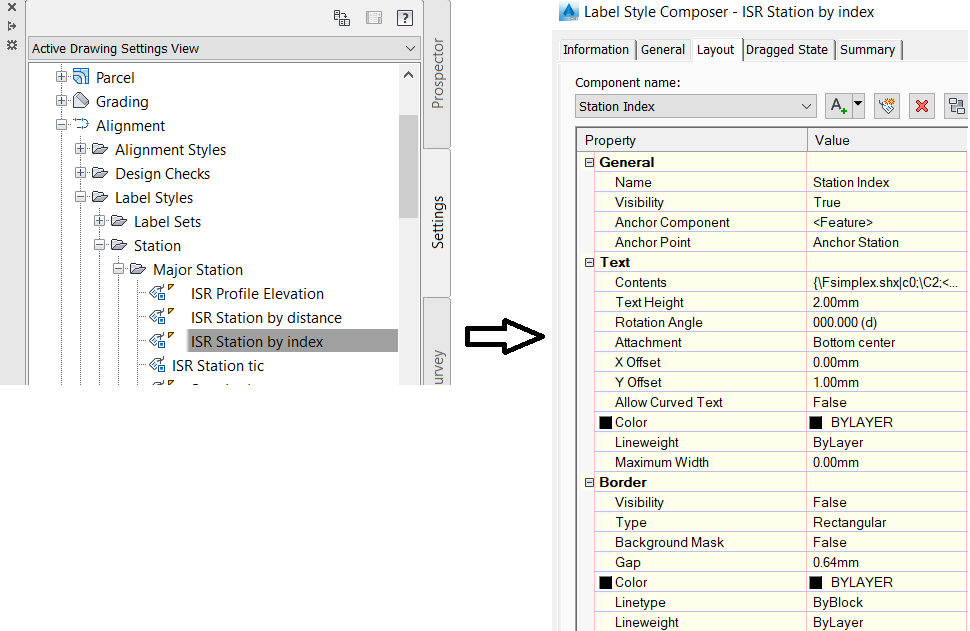Expand the Label Sets node
This screenshot has height=631, width=970.
pos(100,221)
